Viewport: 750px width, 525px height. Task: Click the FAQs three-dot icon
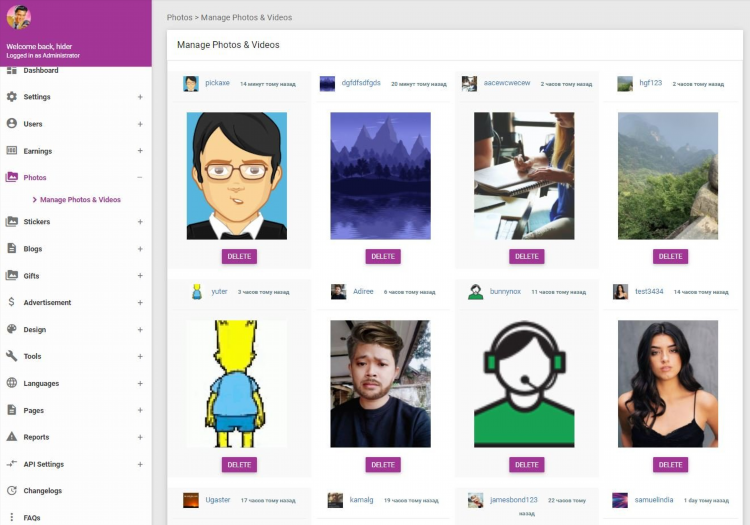pos(11,517)
